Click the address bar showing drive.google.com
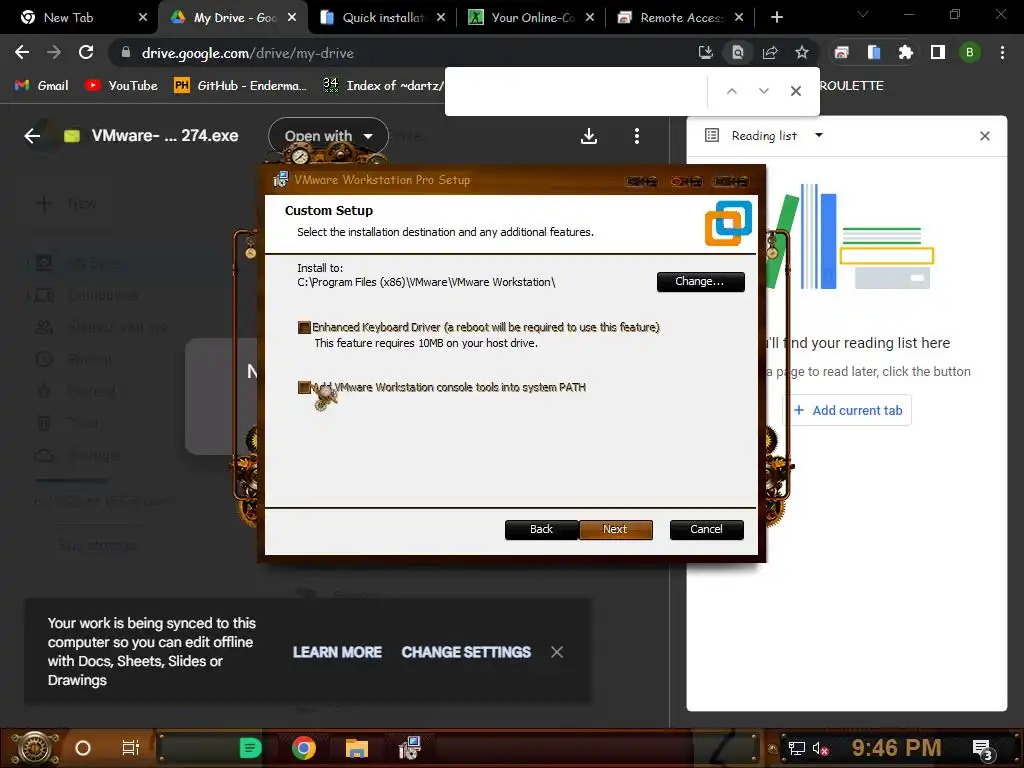 pos(405,53)
